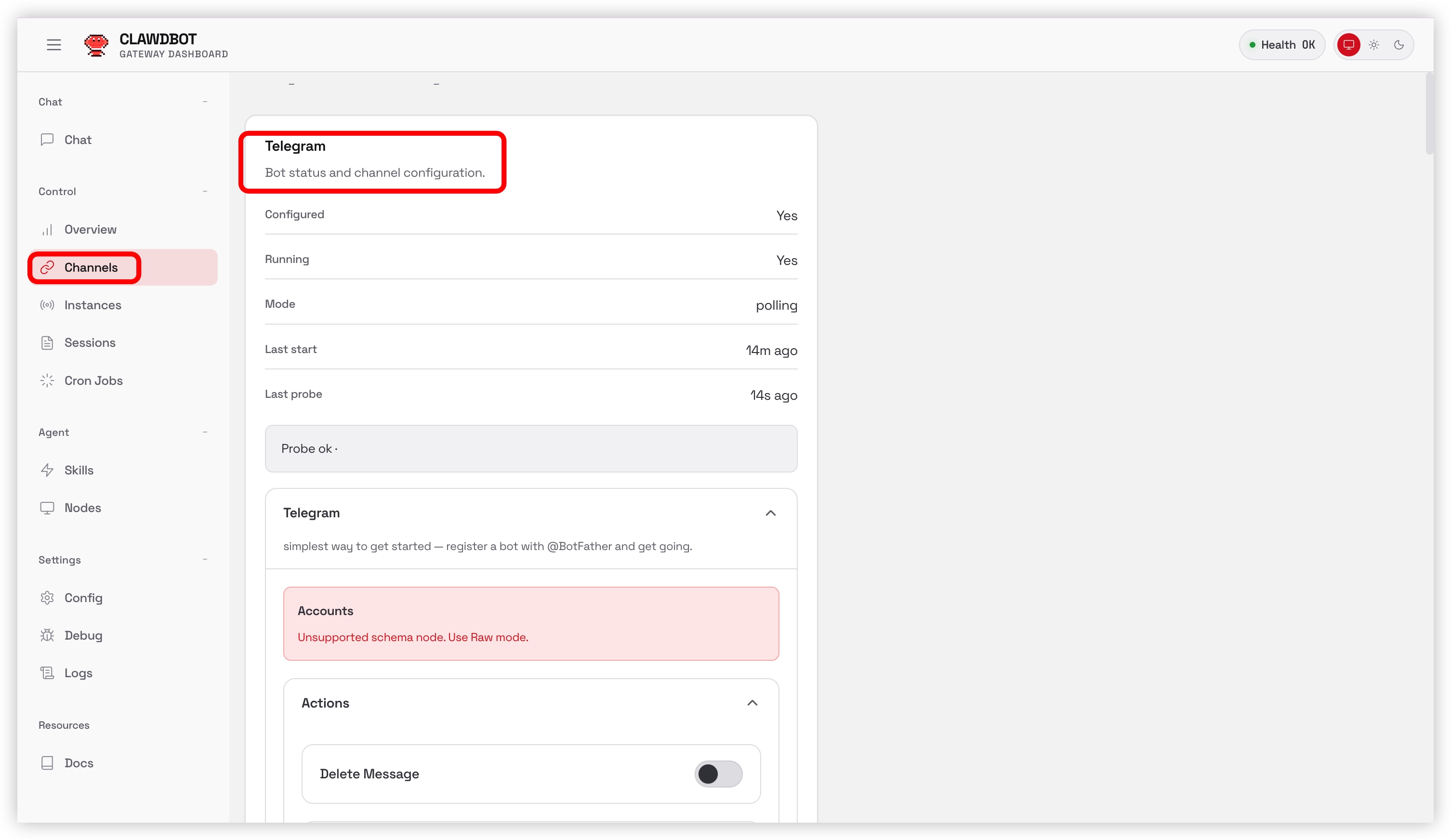Go to Sessions page
This screenshot has height=840, width=1451.
pos(90,342)
